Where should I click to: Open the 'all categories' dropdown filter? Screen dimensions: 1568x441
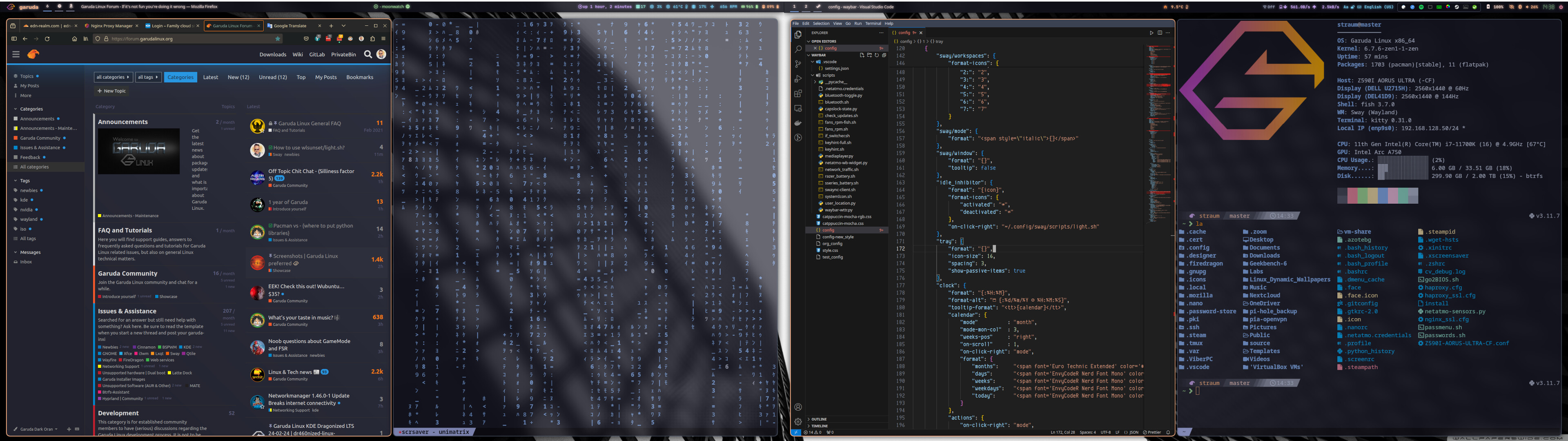click(113, 77)
